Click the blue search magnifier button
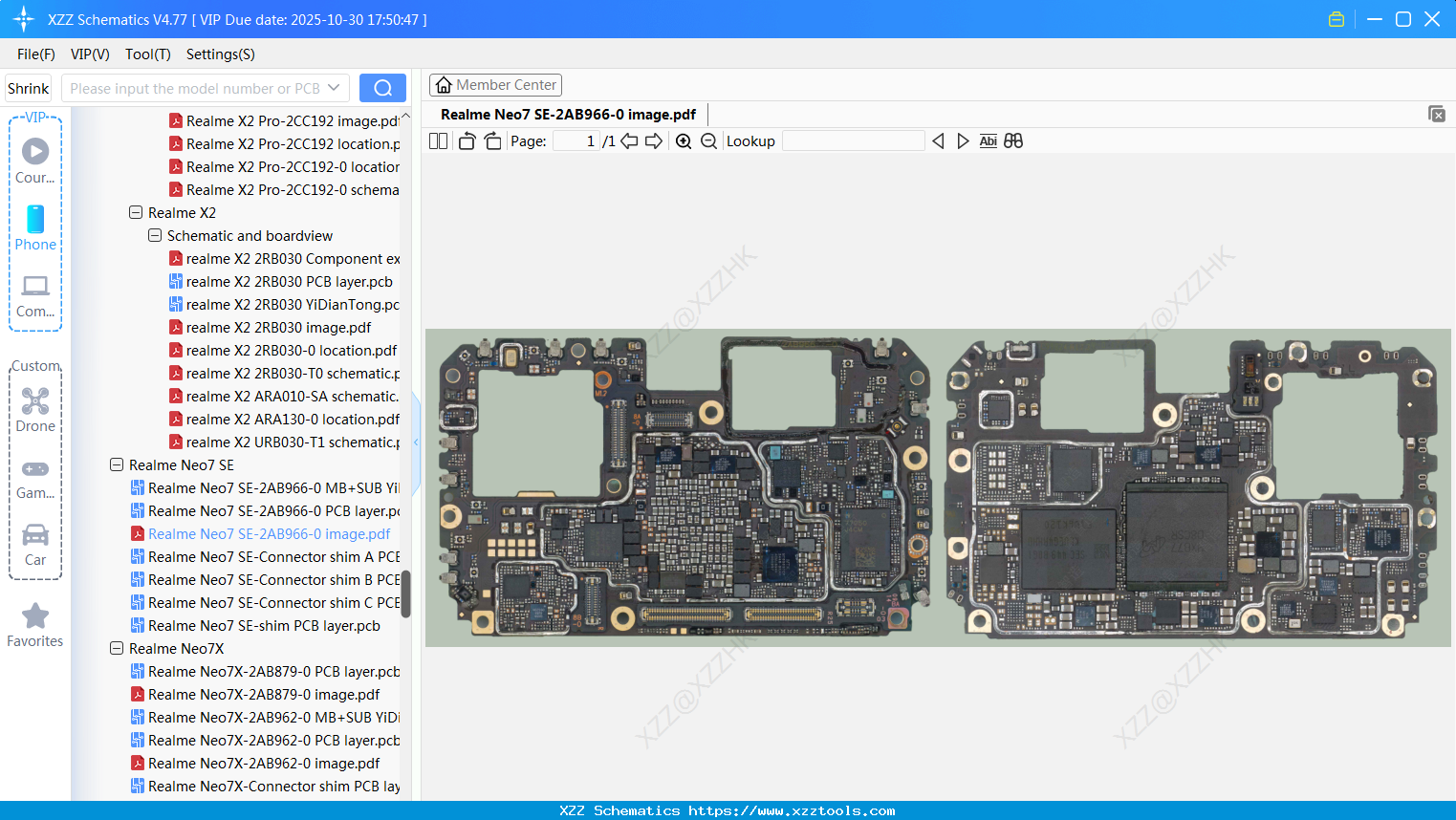Image resolution: width=1456 pixels, height=820 pixels. 382,87
